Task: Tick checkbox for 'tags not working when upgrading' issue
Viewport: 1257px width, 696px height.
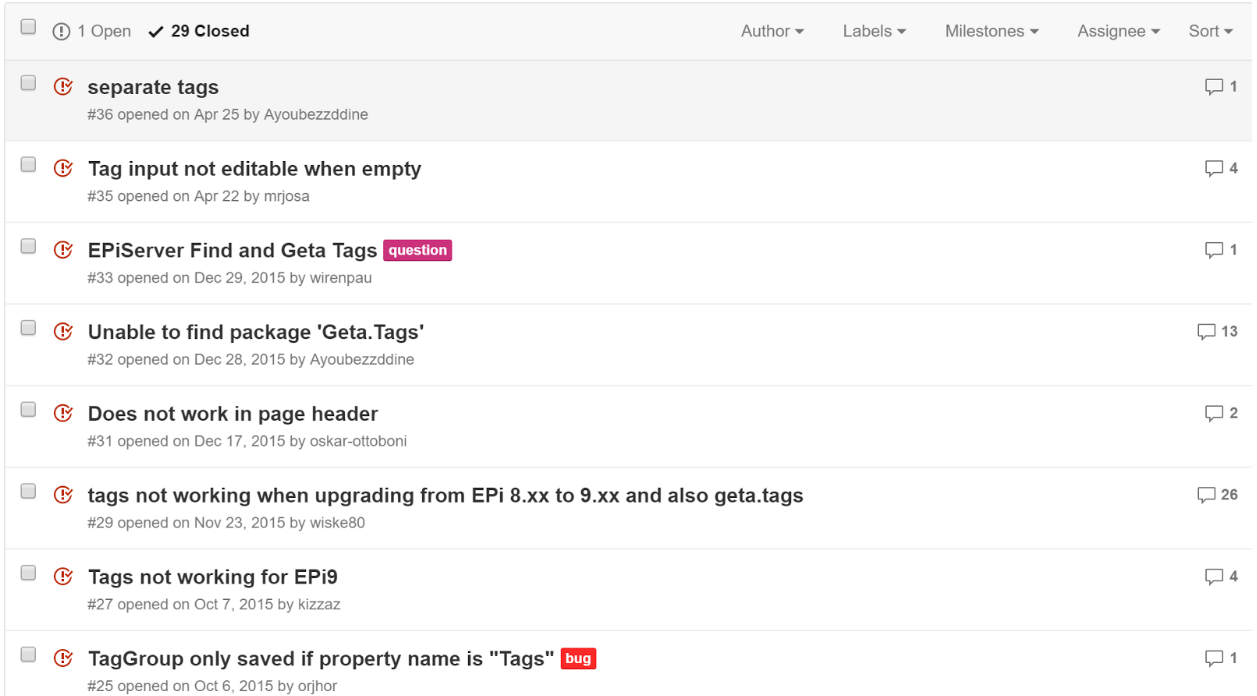Action: [28, 491]
